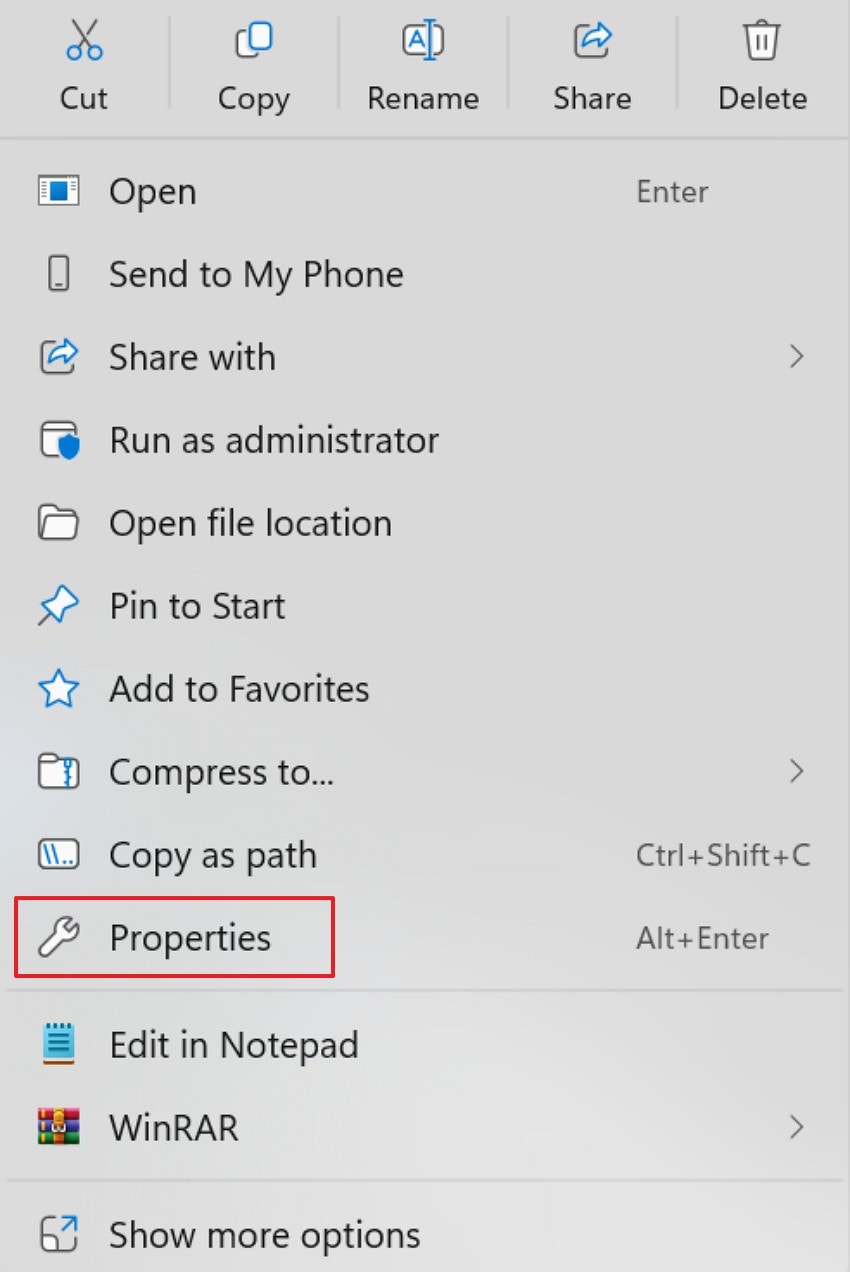Click the Run as administrator shield icon
The height and width of the screenshot is (1272, 850).
pyautogui.click(x=59, y=440)
